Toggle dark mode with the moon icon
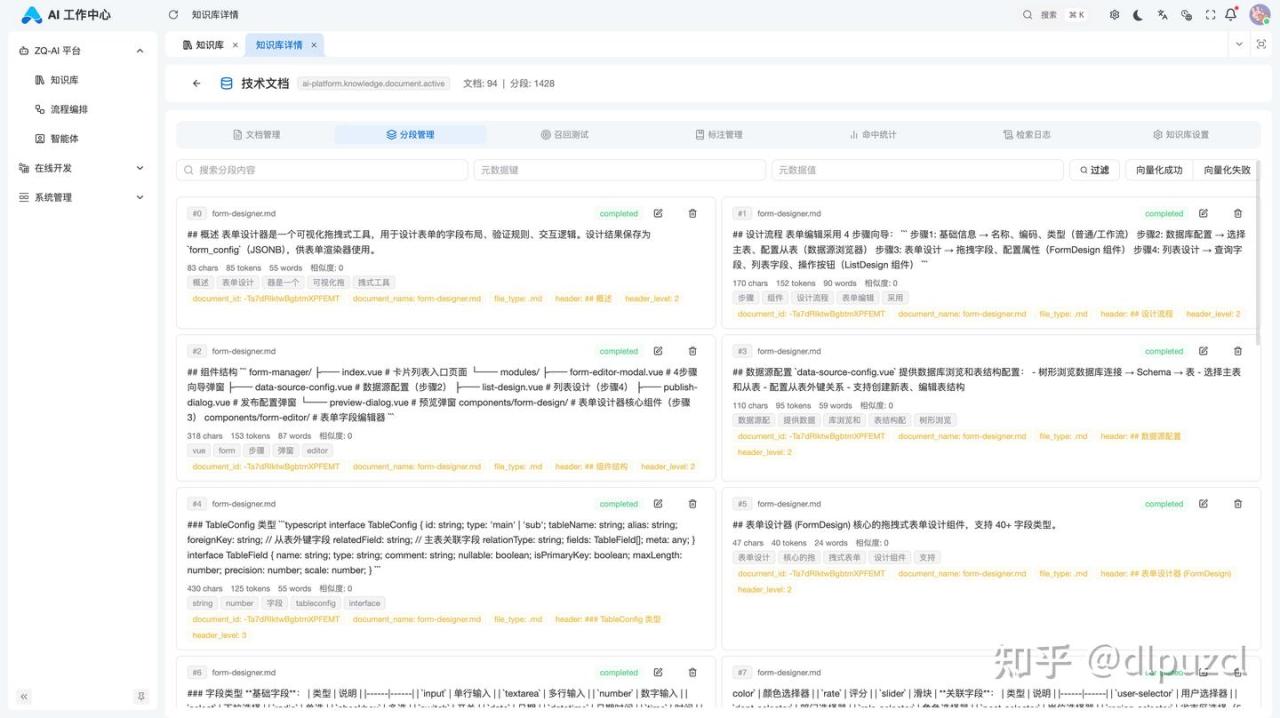 [x=1138, y=15]
